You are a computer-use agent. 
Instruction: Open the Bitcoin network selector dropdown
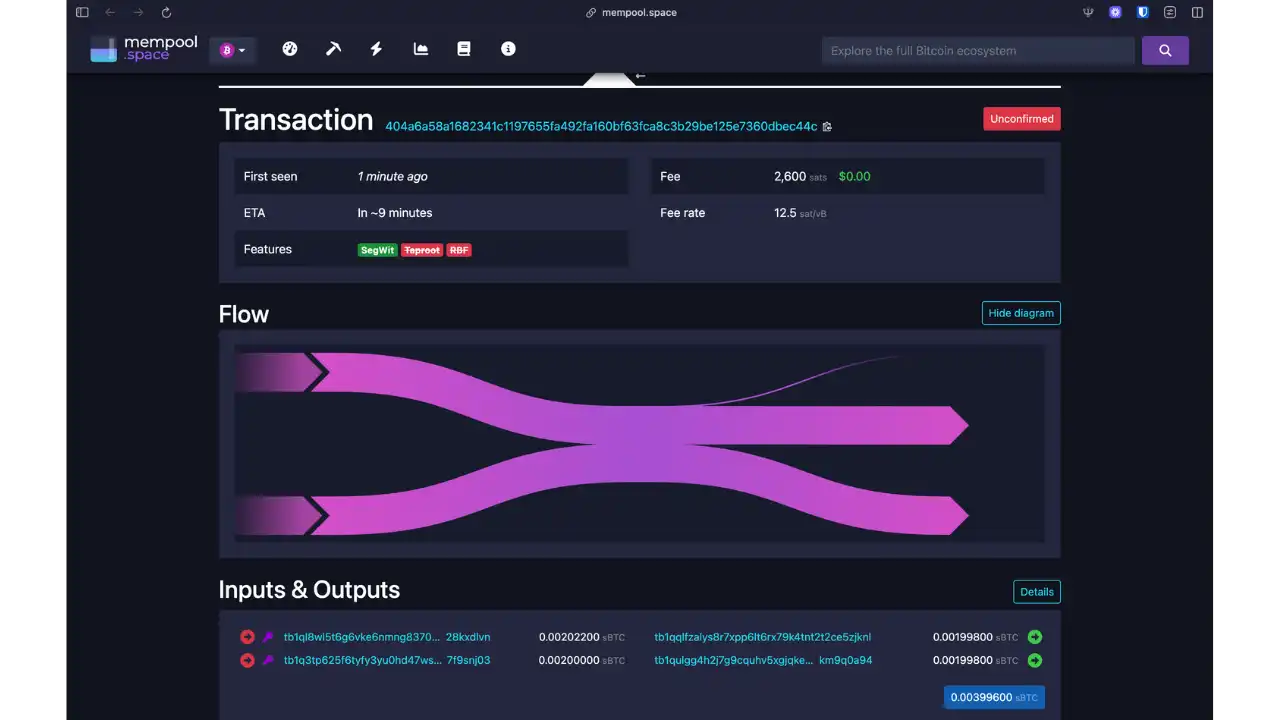click(x=232, y=48)
